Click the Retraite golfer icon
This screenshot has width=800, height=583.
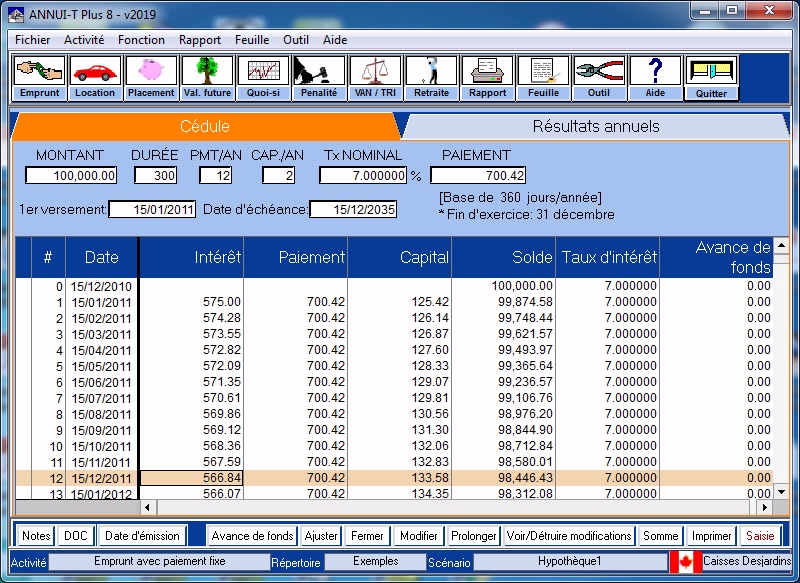coord(431,79)
